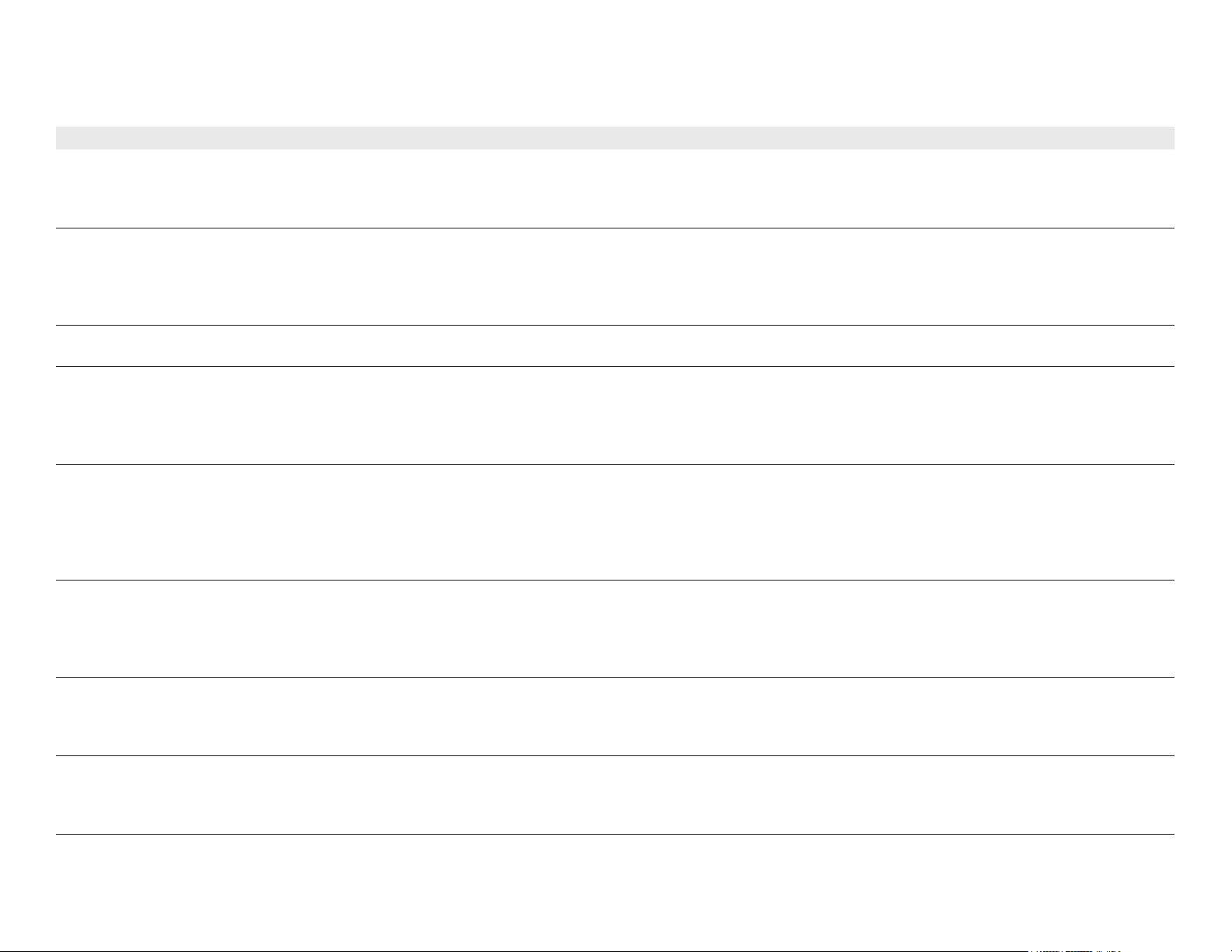Select the fourth empty table row
The height and width of the screenshot is (952, 1232).
pos(615,416)
